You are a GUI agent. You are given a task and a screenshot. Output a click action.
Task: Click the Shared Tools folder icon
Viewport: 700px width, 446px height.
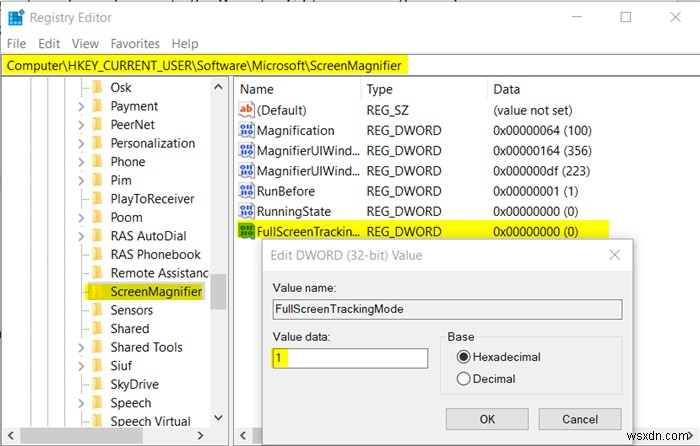coord(97,347)
